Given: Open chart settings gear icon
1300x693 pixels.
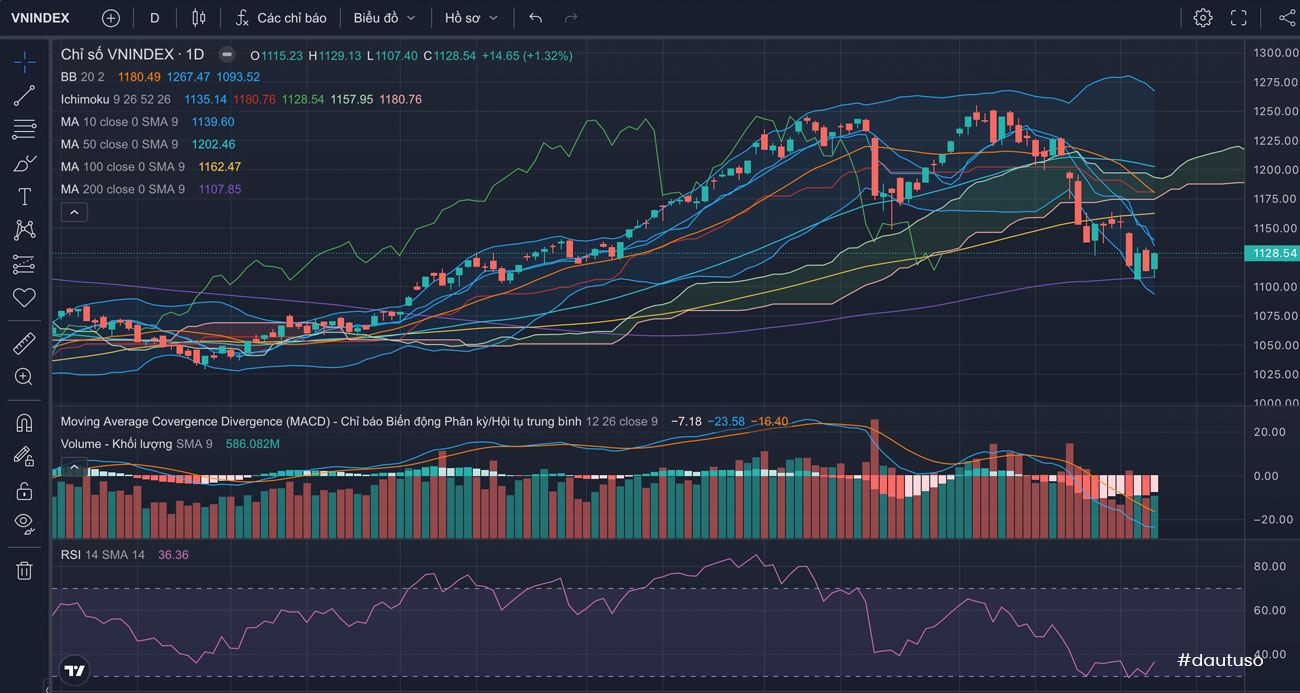Looking at the screenshot, I should pyautogui.click(x=1202, y=18).
